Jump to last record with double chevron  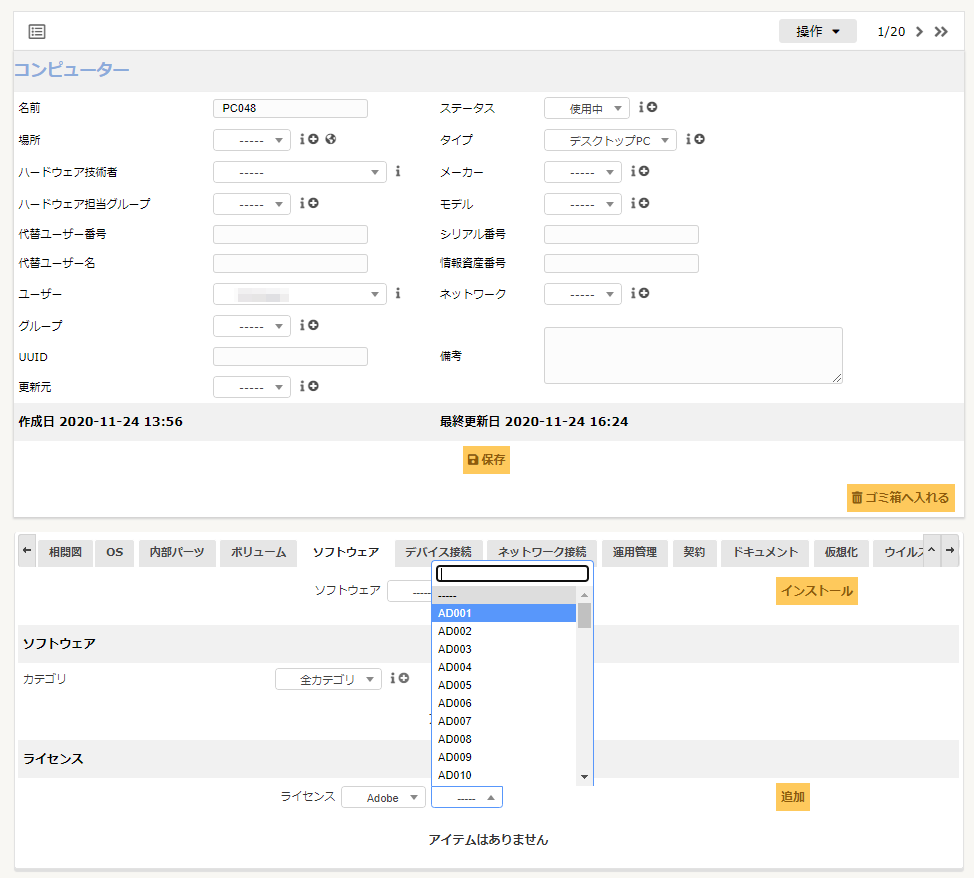941,32
